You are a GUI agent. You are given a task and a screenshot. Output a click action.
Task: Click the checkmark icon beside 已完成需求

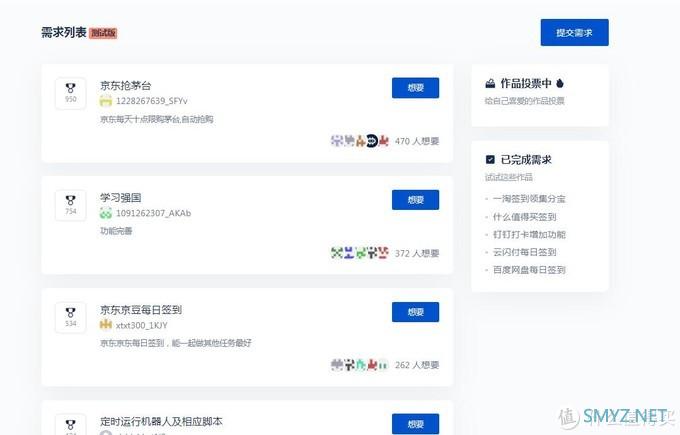(490, 160)
